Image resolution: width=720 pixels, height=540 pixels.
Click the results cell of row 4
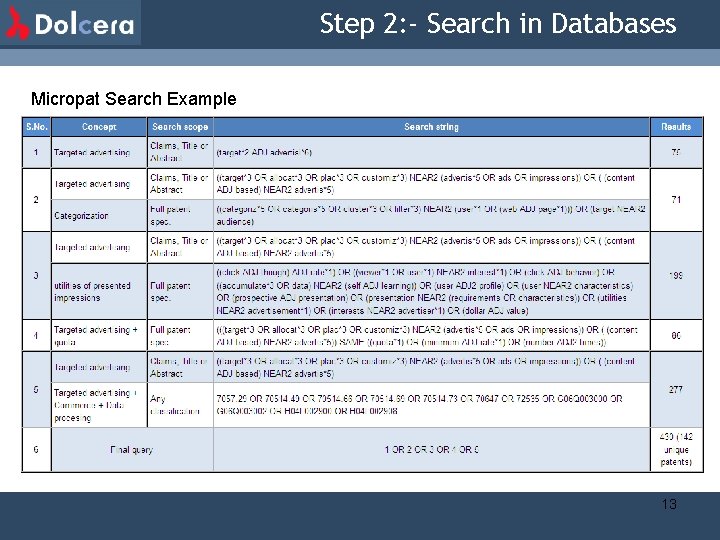[x=676, y=336]
